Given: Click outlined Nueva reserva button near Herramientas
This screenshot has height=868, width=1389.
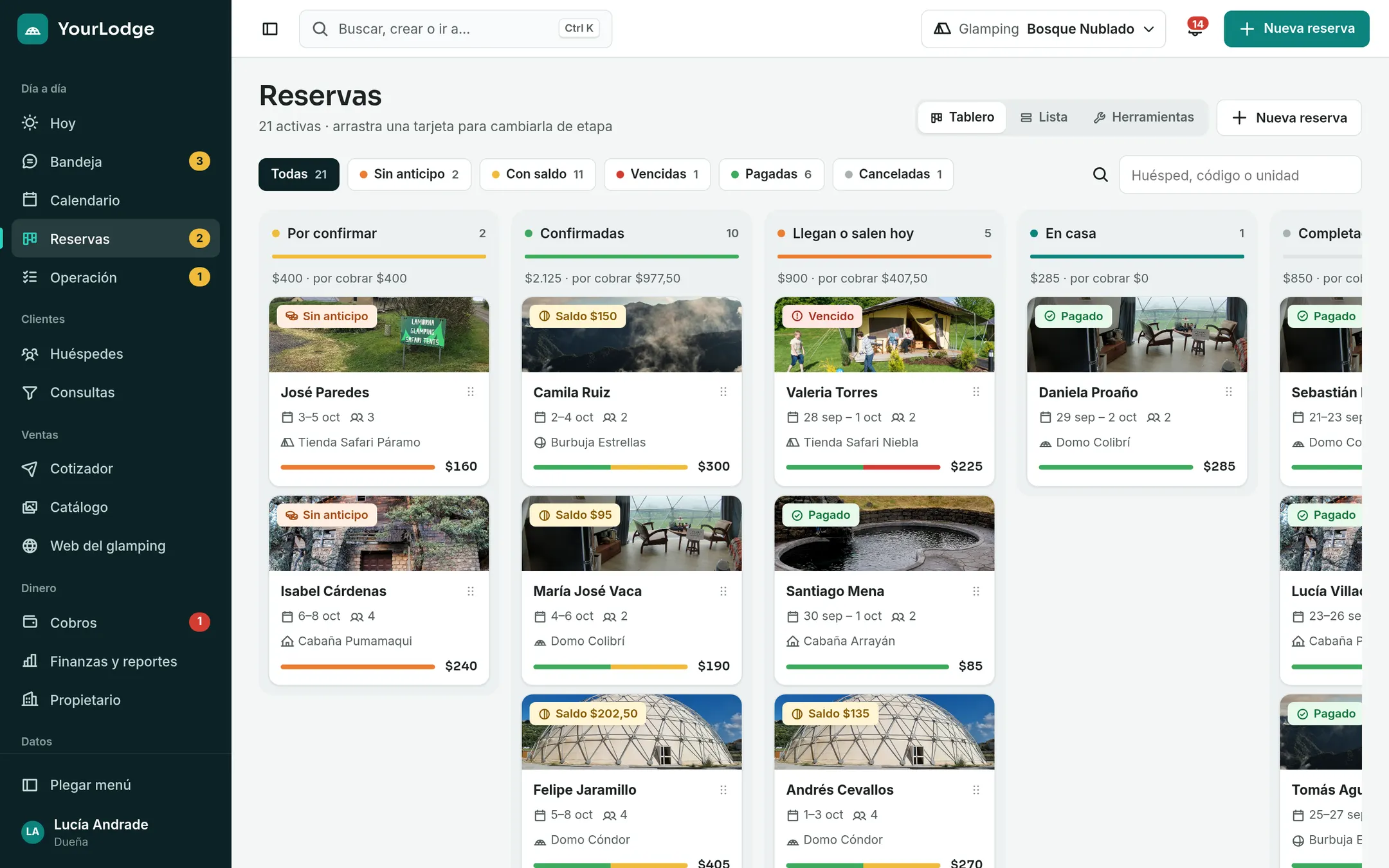Looking at the screenshot, I should click(x=1289, y=118).
